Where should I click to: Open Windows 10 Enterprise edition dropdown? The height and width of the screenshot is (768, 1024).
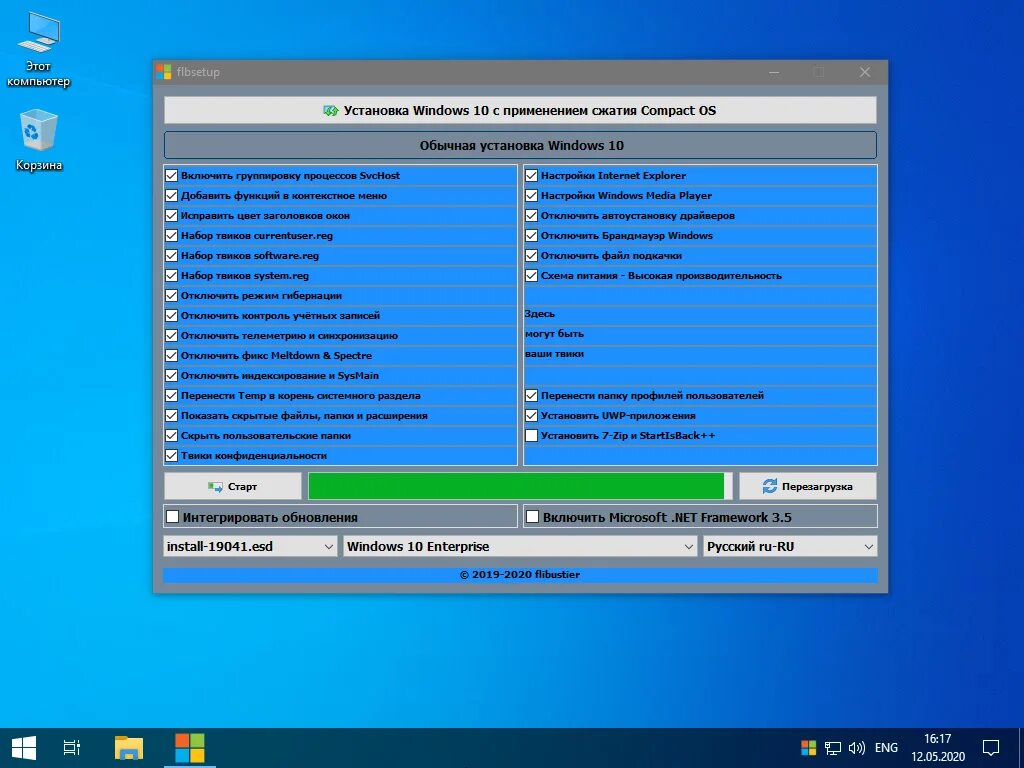[x=520, y=547]
